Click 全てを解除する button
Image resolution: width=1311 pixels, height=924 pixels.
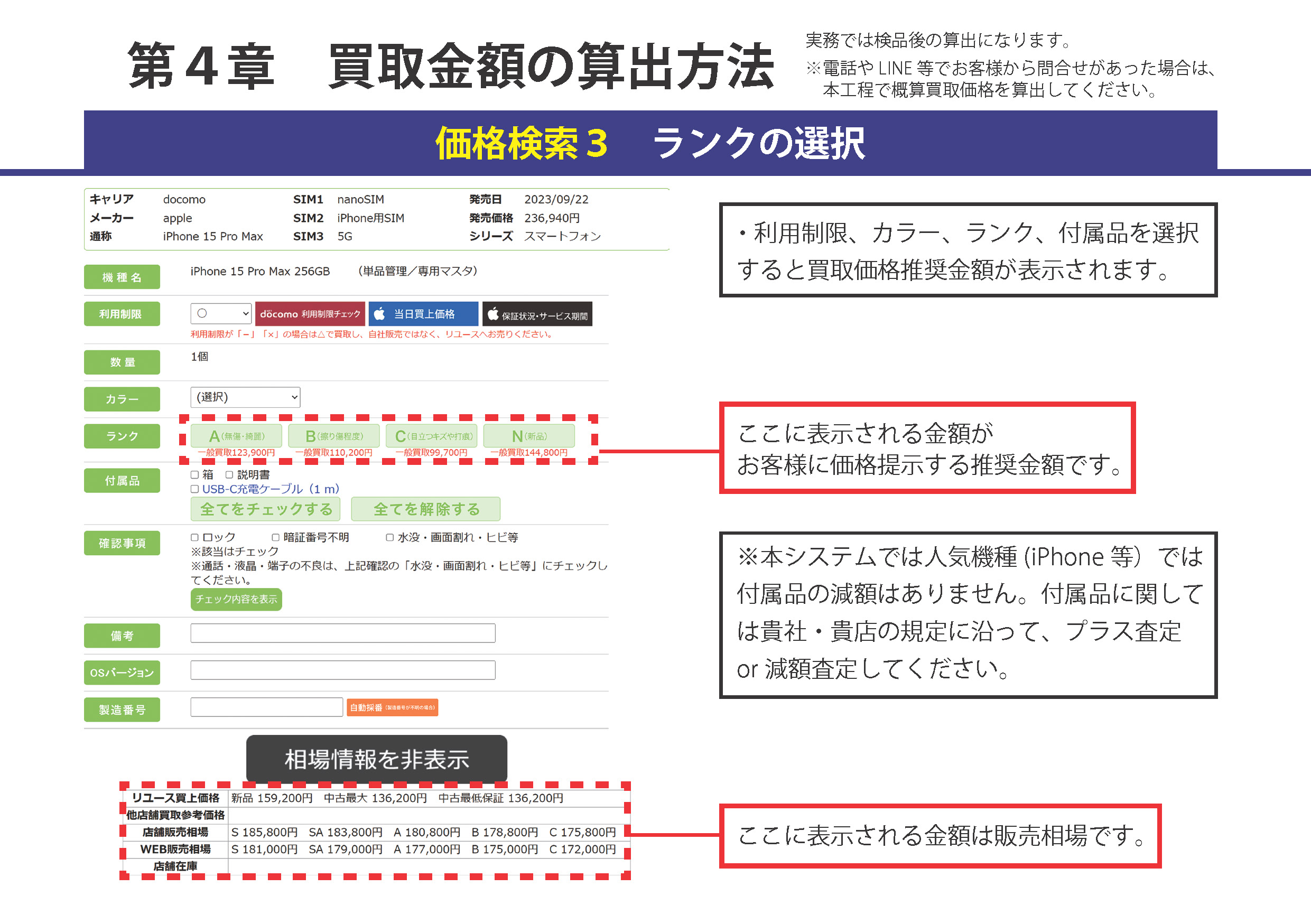[x=425, y=509]
